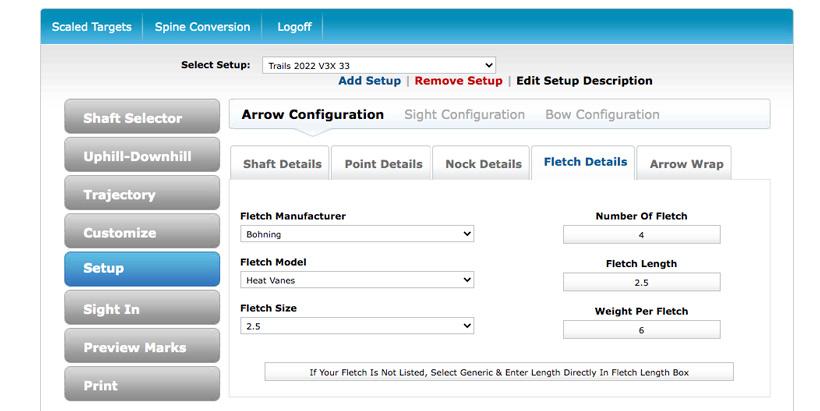This screenshot has width=820, height=411.
Task: Click the Shaft Selector sidebar button
Action: (x=142, y=118)
